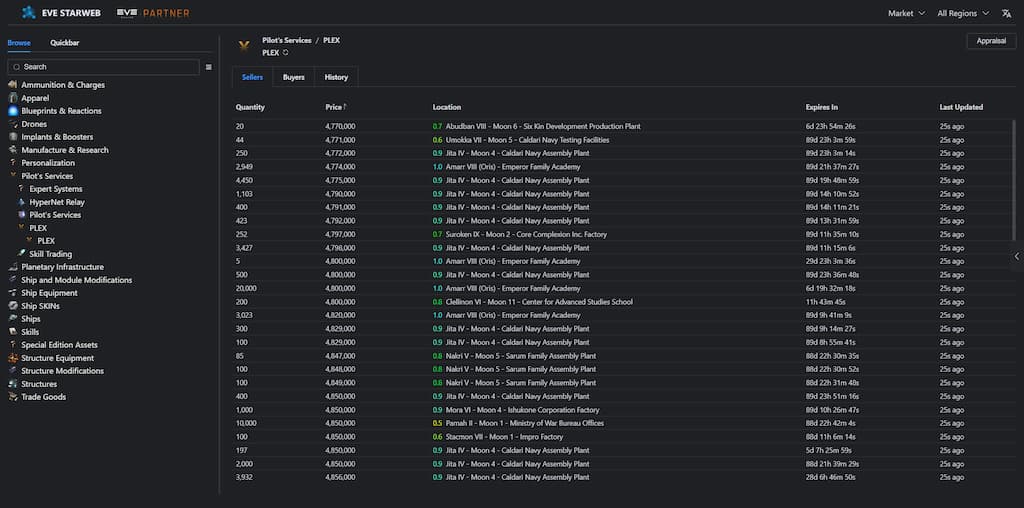The image size is (1024, 508).
Task: Click the Apparel category icon
Action: click(12, 98)
